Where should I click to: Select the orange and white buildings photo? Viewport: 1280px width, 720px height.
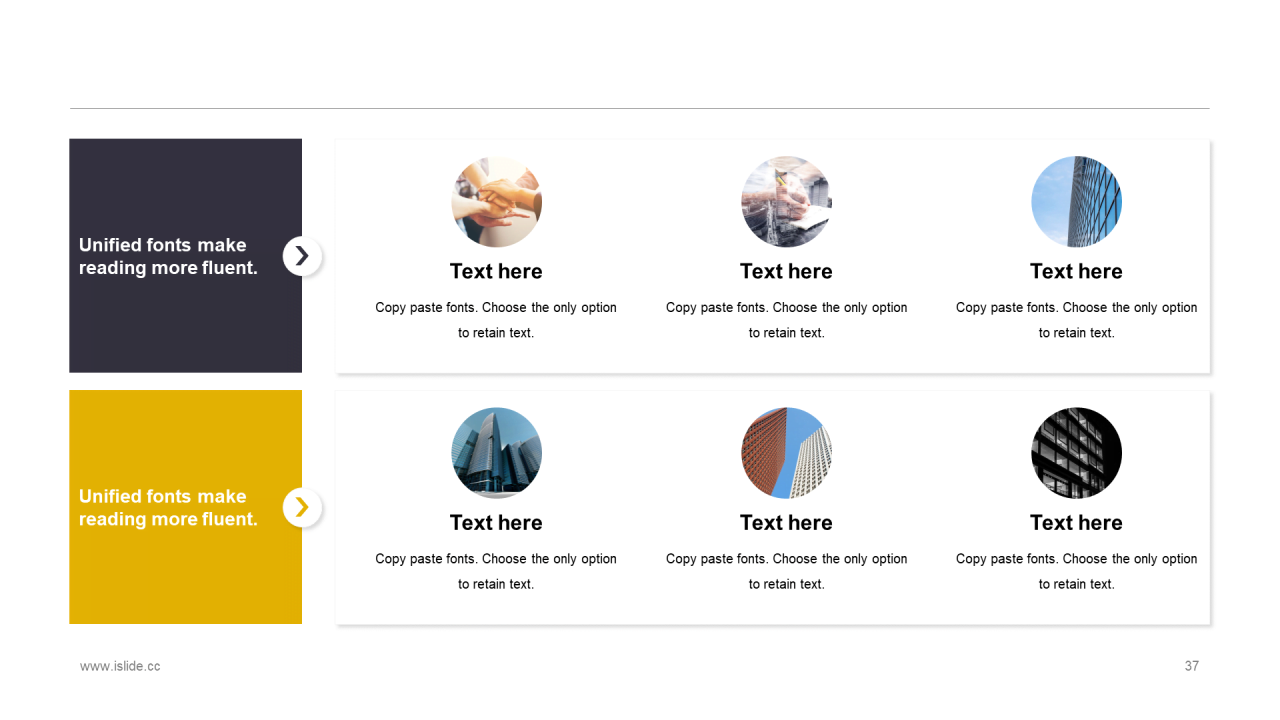(787, 453)
